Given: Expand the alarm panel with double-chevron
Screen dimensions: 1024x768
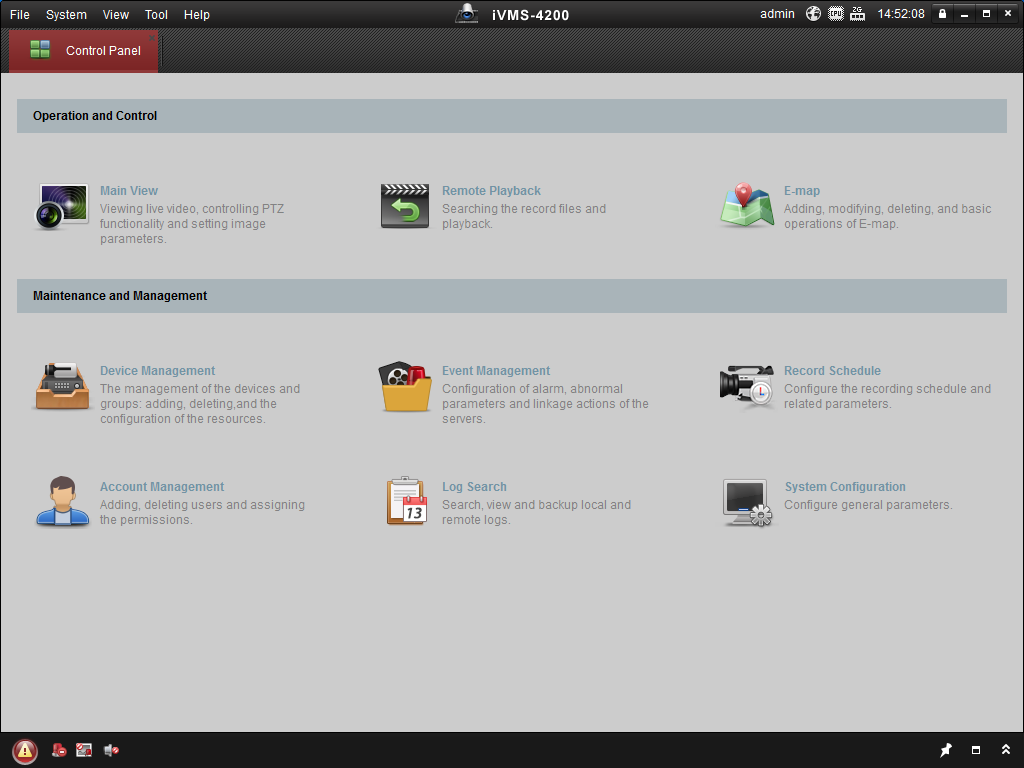Looking at the screenshot, I should click(x=1006, y=750).
